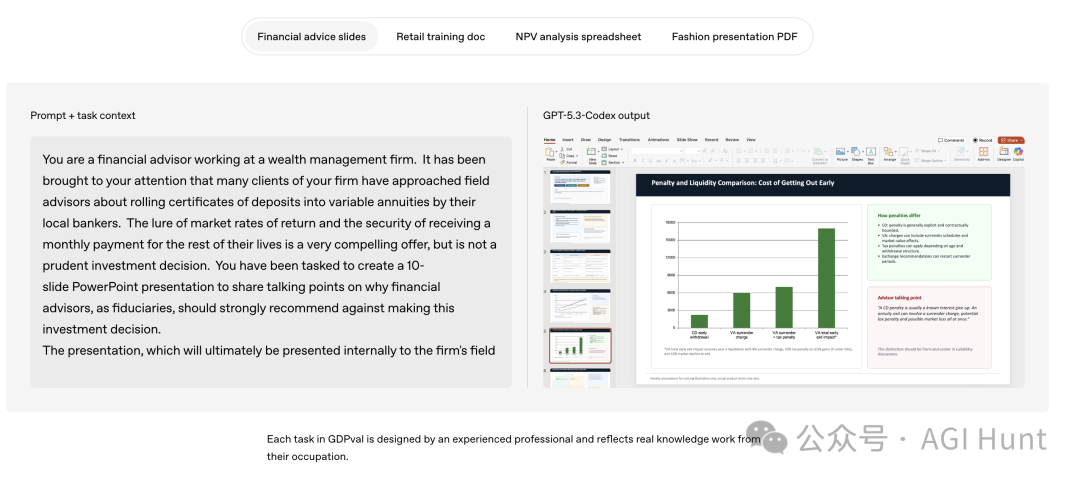This screenshot has width=1080, height=482.
Task: Open the Review ribbon tab
Action: point(732,140)
